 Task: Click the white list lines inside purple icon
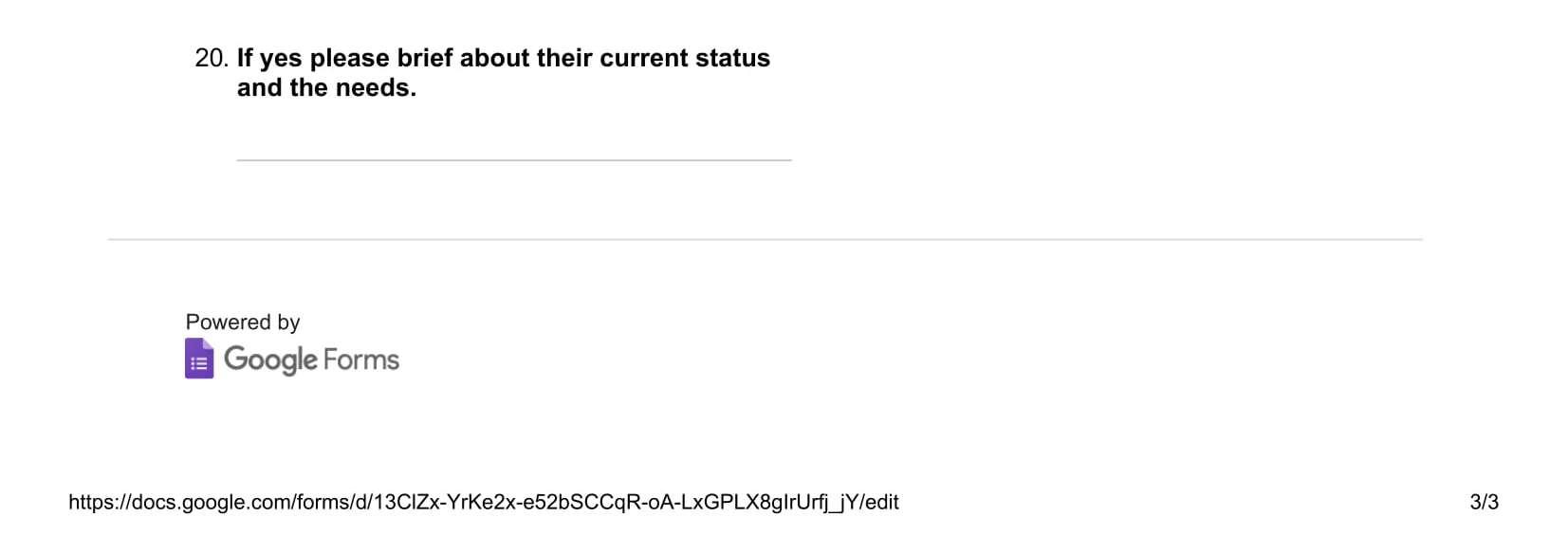point(199,363)
